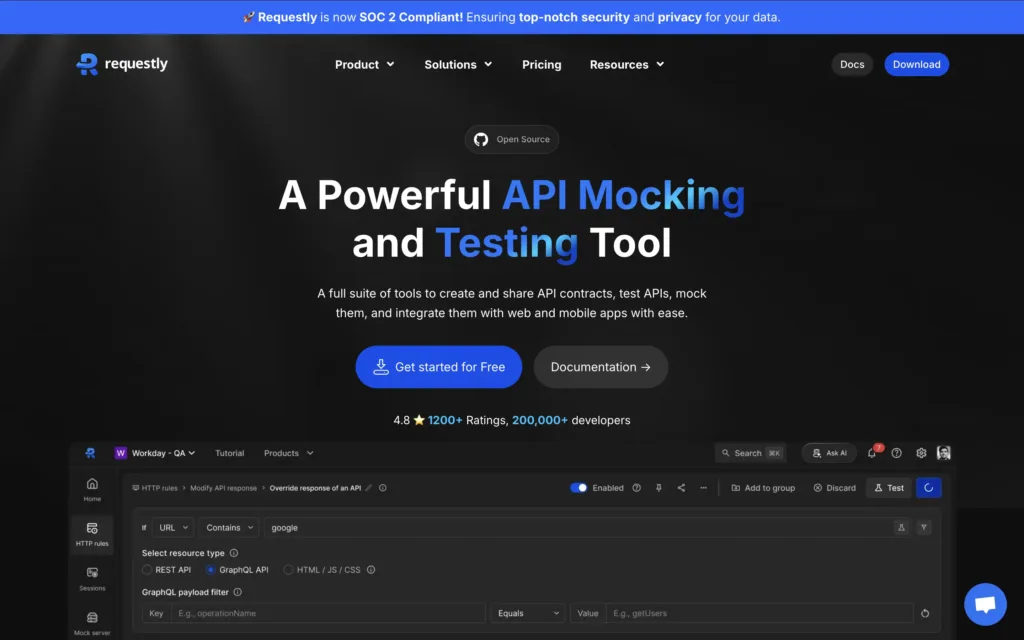1024x640 pixels.
Task: Click the filter icon beside URL field
Action: [923, 528]
